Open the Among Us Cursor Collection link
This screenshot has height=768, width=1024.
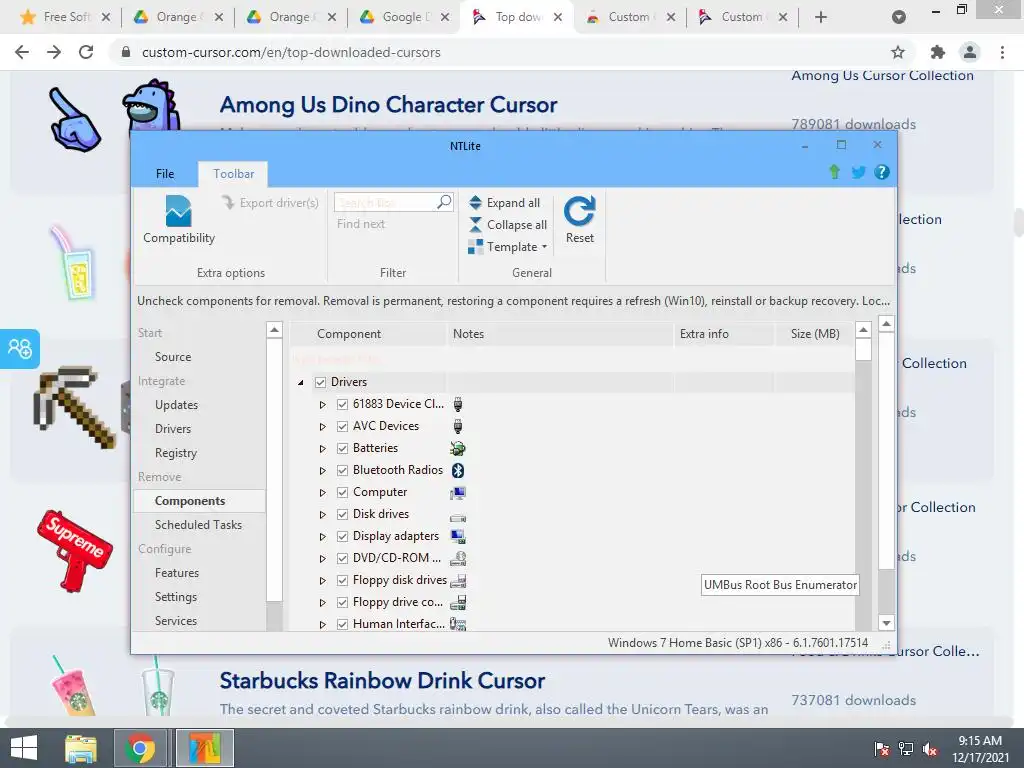pos(882,76)
